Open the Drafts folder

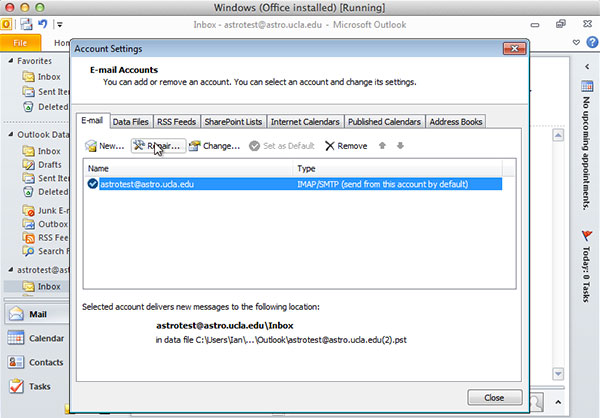tap(42, 165)
